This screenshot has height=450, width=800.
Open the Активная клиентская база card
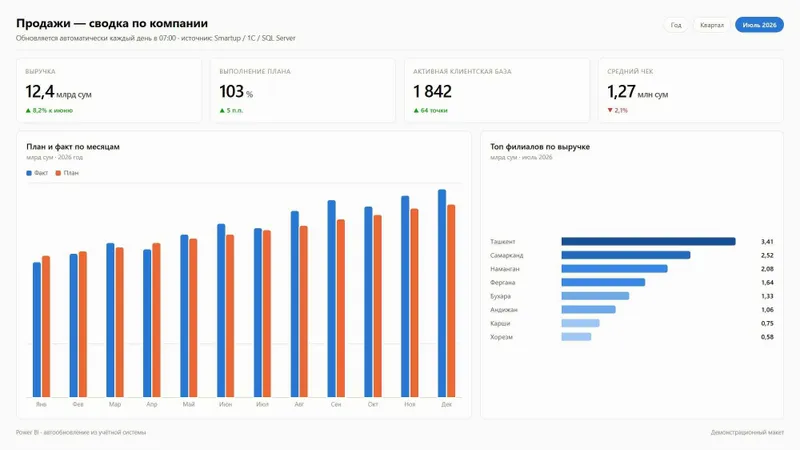click(x=497, y=90)
